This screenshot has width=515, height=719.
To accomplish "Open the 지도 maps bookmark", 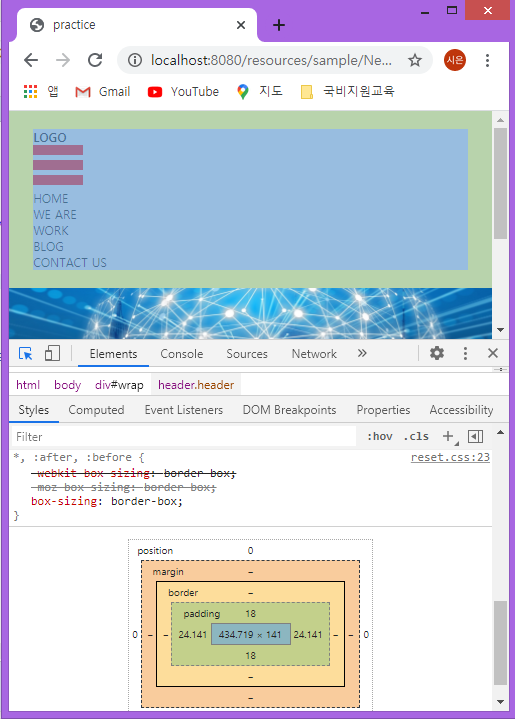I will pos(260,92).
